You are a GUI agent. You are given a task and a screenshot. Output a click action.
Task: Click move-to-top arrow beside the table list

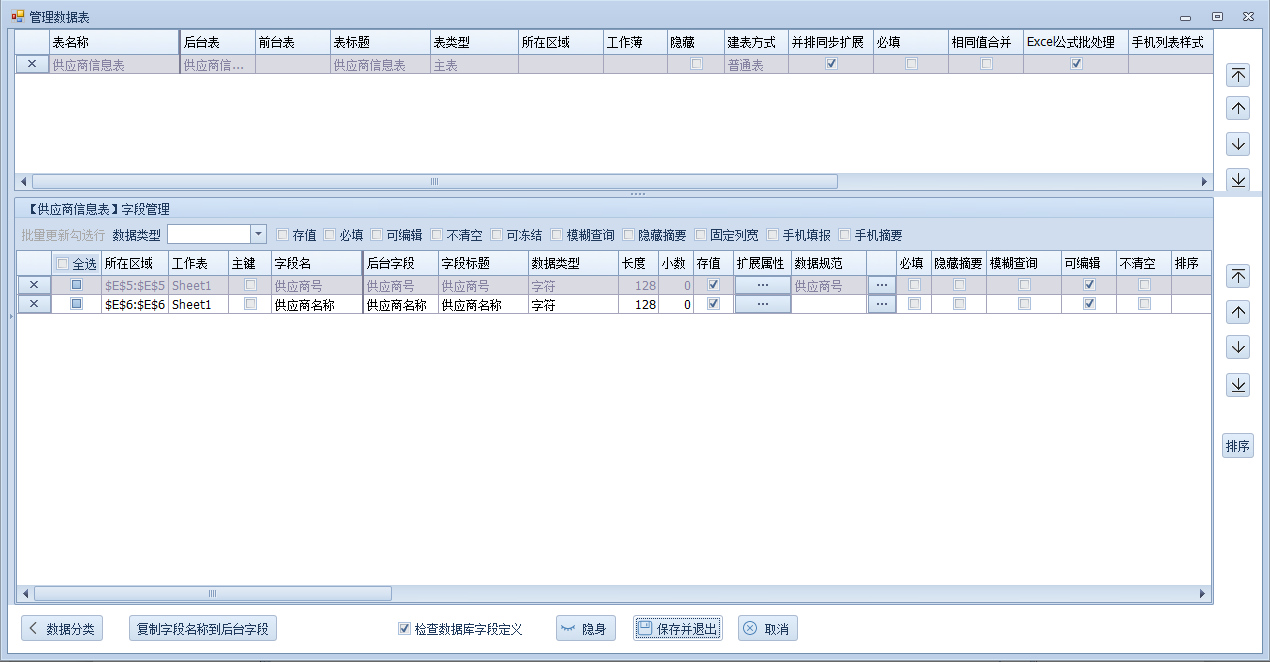click(x=1238, y=75)
